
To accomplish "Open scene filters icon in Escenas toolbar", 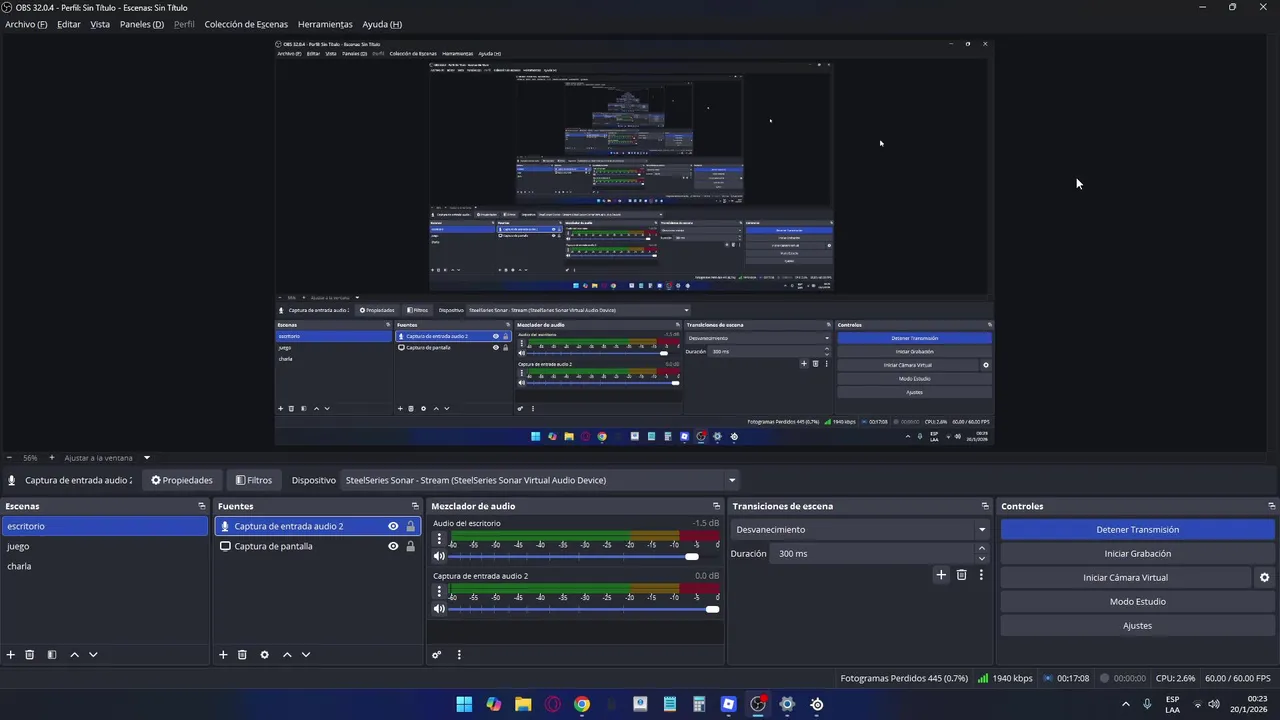I will point(52,655).
